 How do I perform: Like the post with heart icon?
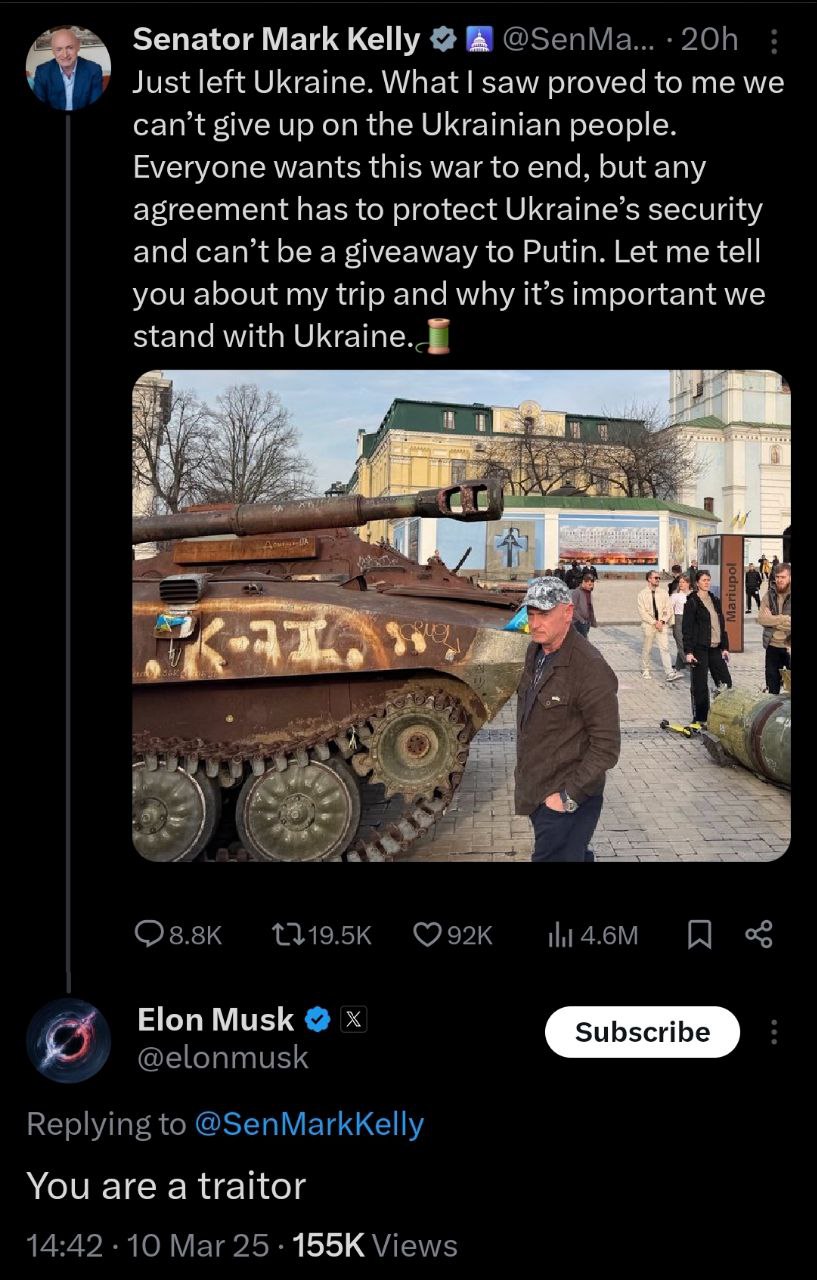point(427,934)
